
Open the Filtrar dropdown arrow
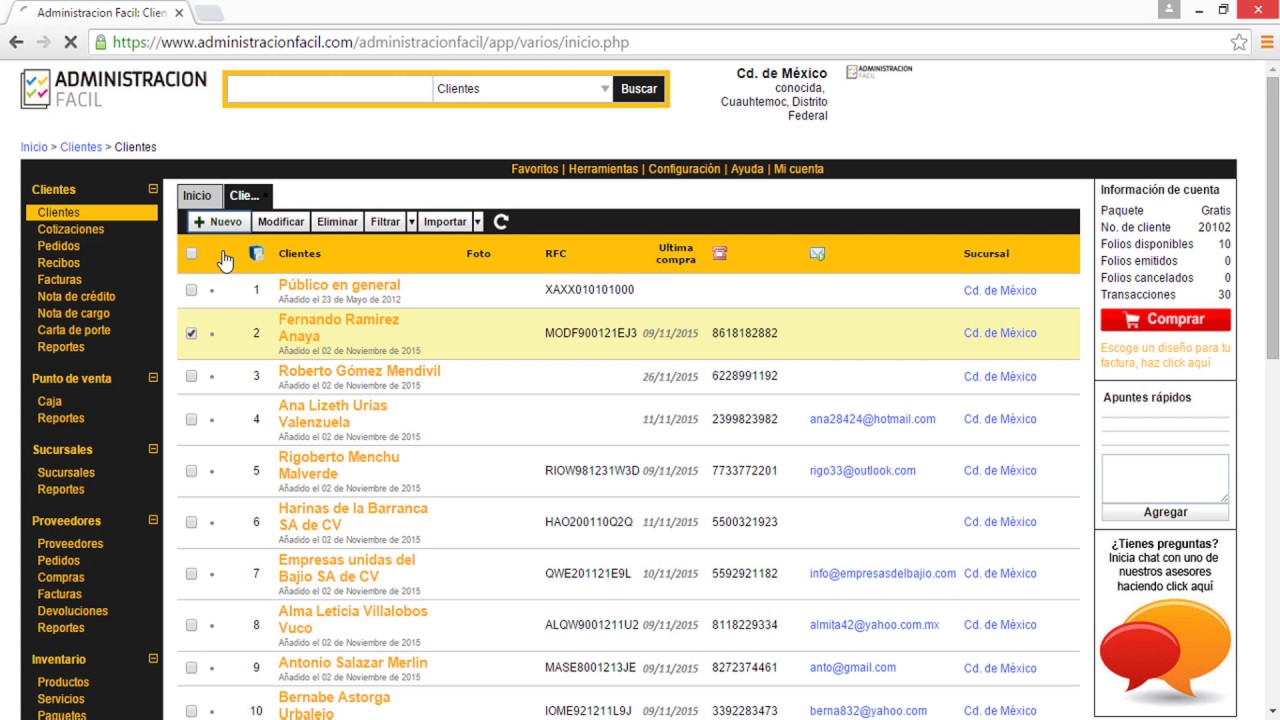412,222
